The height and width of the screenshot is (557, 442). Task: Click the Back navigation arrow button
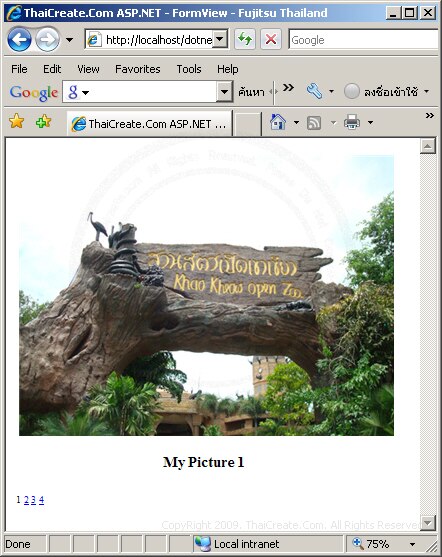coord(19,39)
